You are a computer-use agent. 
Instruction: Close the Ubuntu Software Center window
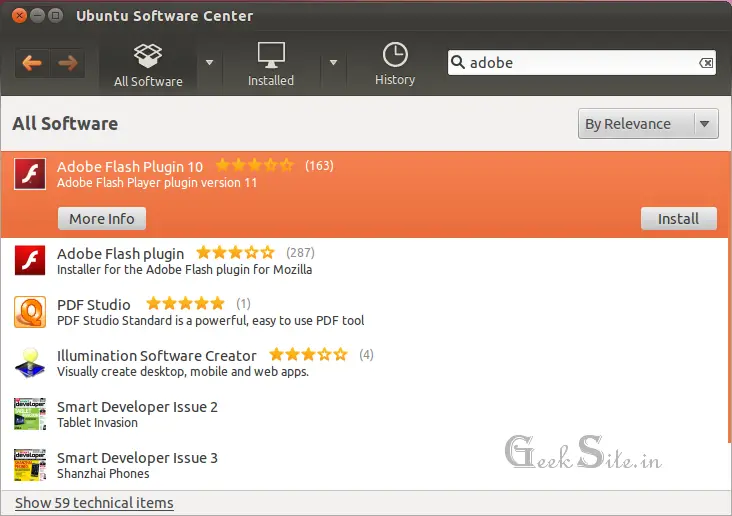[x=19, y=16]
